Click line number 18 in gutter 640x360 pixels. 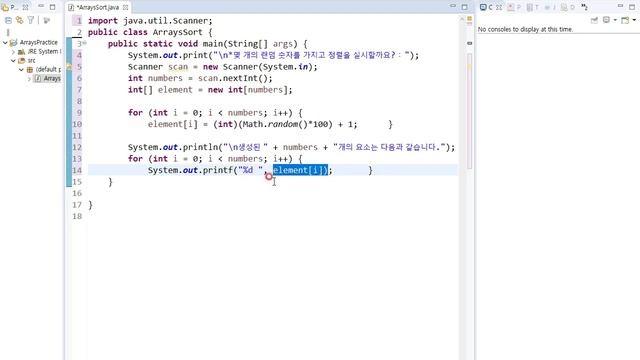77,216
